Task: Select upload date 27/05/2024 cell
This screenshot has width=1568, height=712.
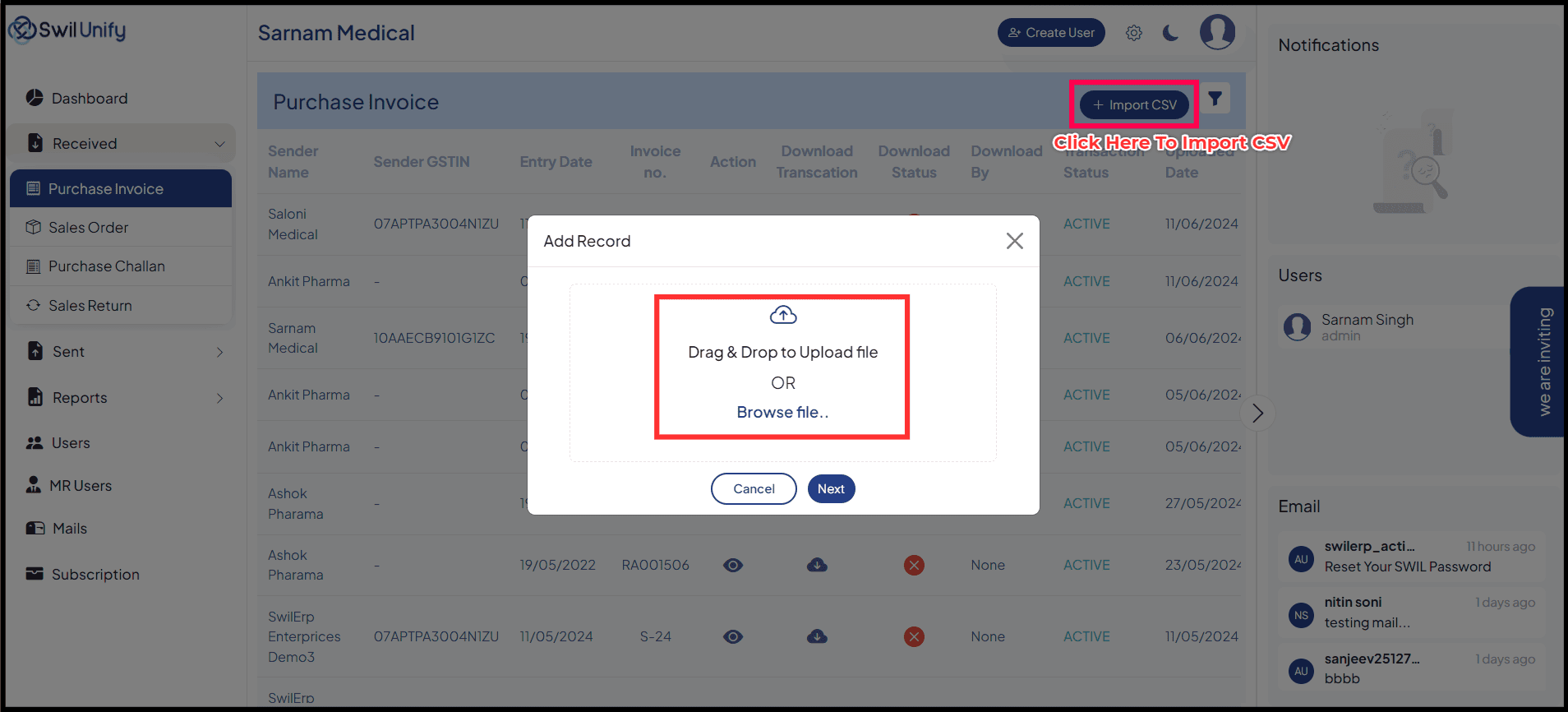Action: point(1203,503)
